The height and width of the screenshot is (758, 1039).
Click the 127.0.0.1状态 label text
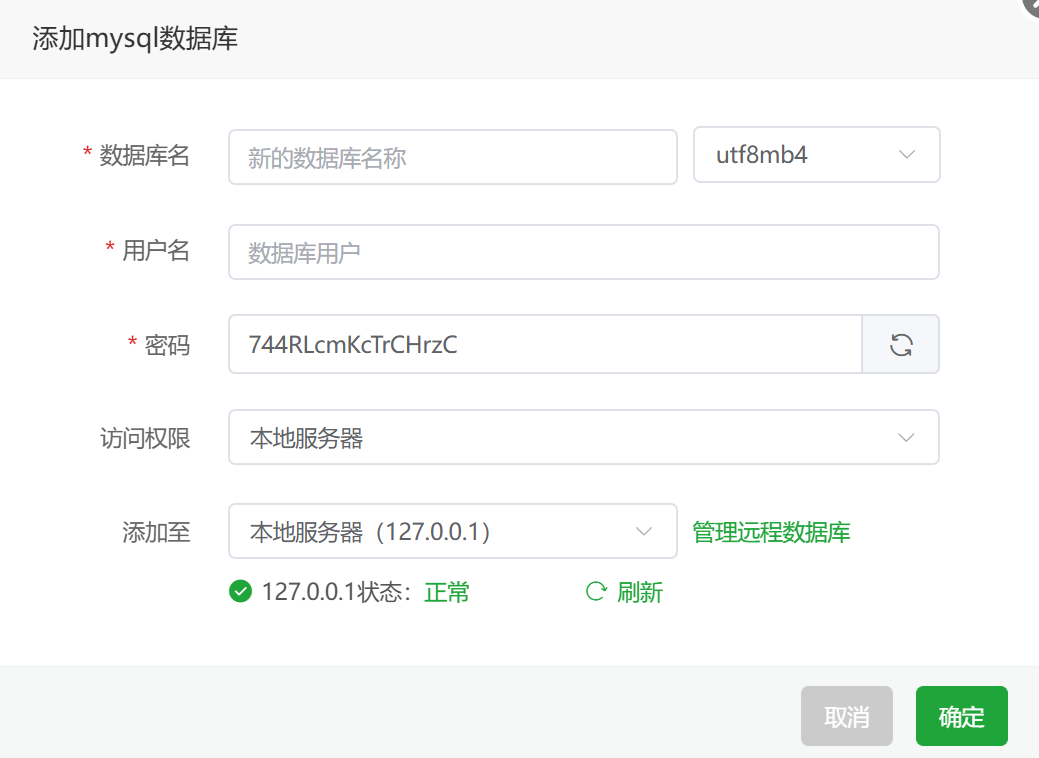335,593
